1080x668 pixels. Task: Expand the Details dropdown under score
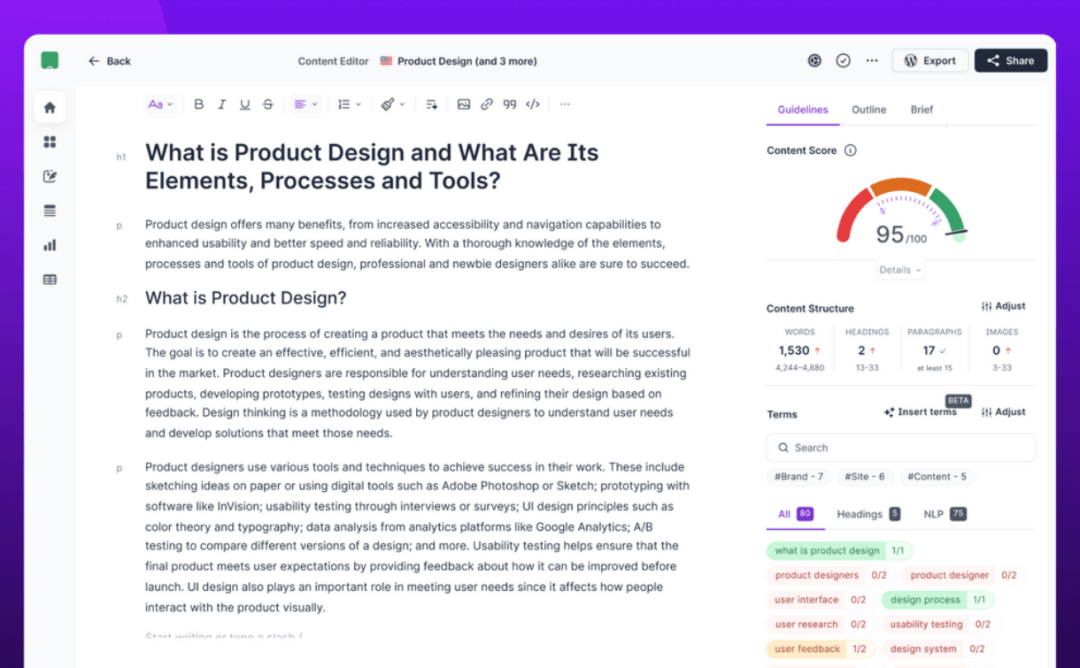tap(900, 270)
